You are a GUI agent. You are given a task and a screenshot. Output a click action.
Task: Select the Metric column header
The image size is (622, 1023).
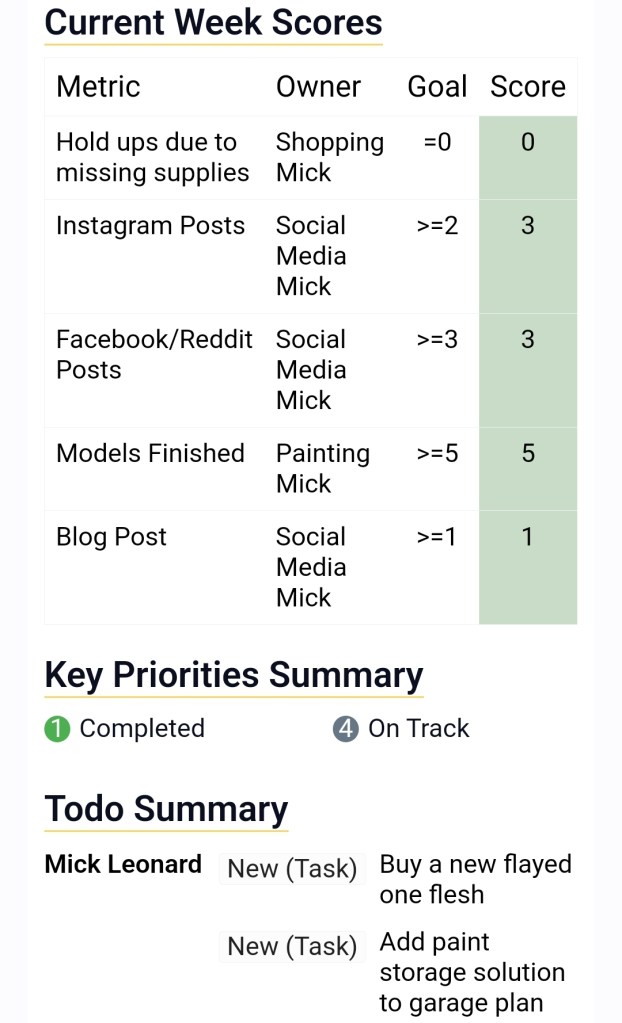[98, 87]
